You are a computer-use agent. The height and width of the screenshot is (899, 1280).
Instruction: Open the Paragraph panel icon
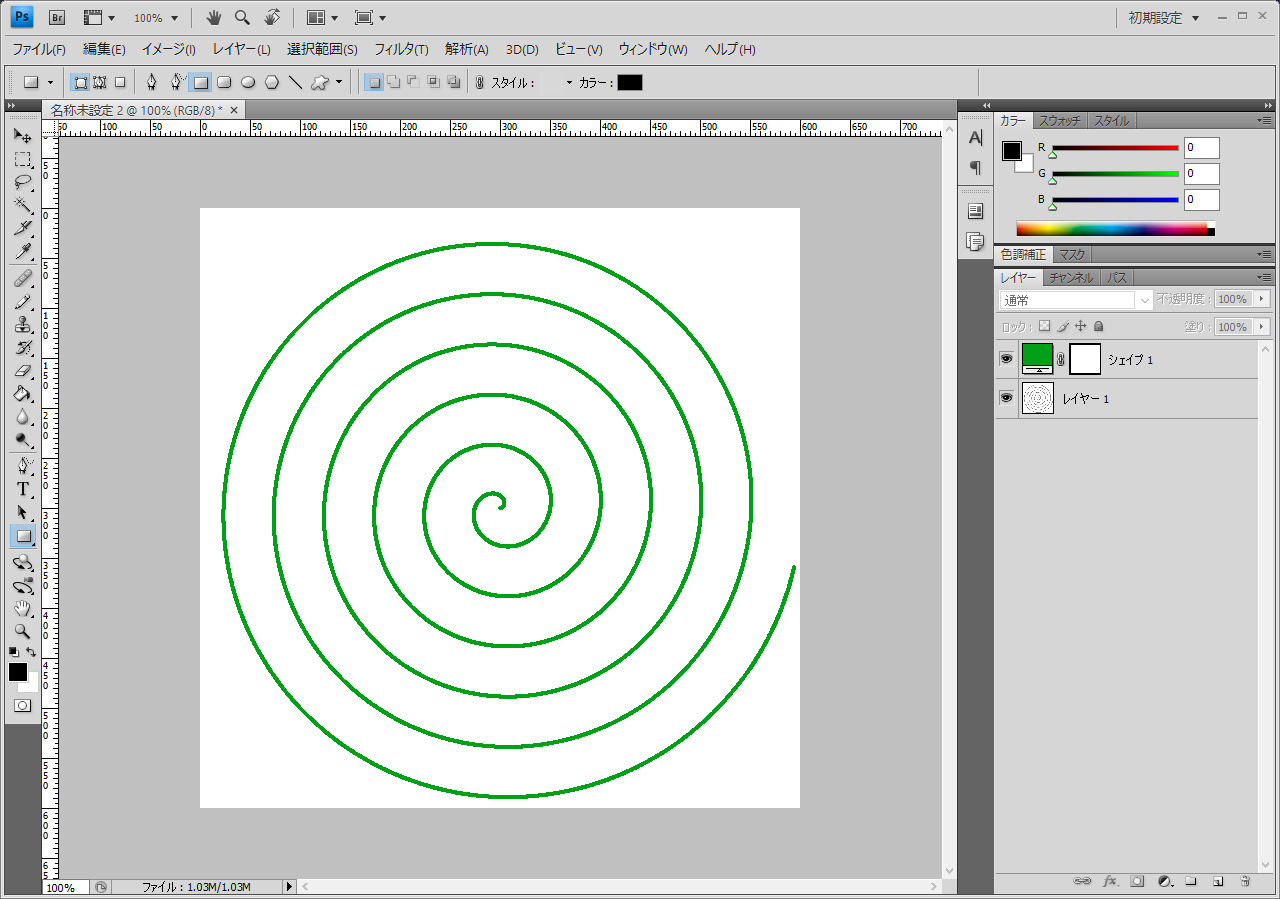tap(976, 167)
